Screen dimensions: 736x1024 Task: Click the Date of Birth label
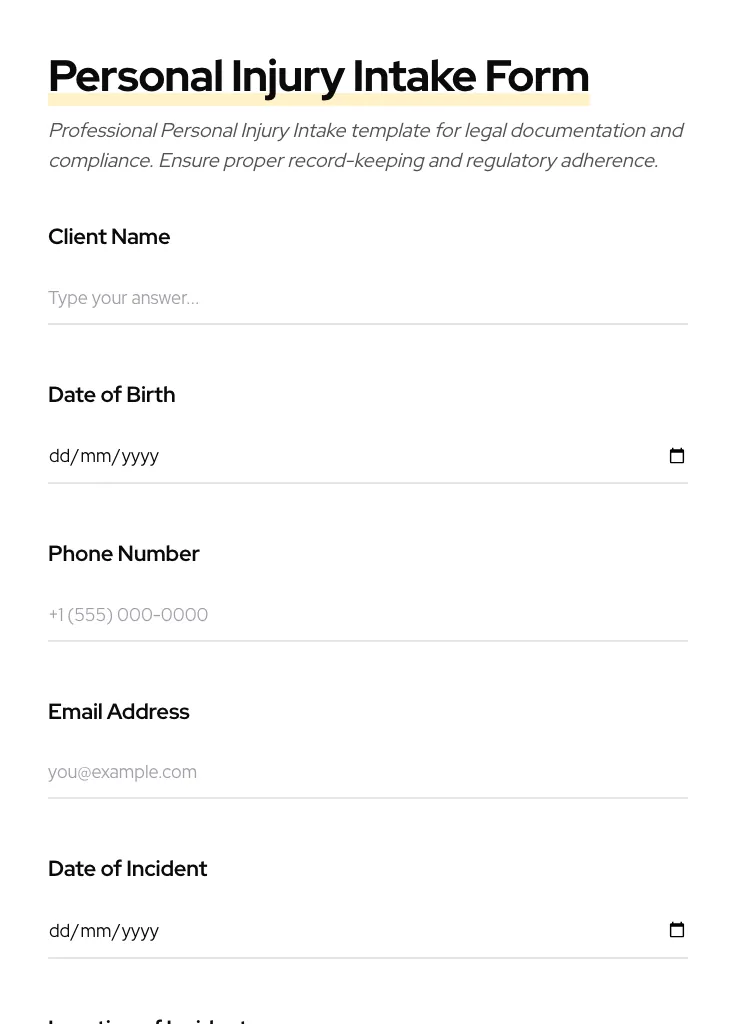pyautogui.click(x=111, y=395)
